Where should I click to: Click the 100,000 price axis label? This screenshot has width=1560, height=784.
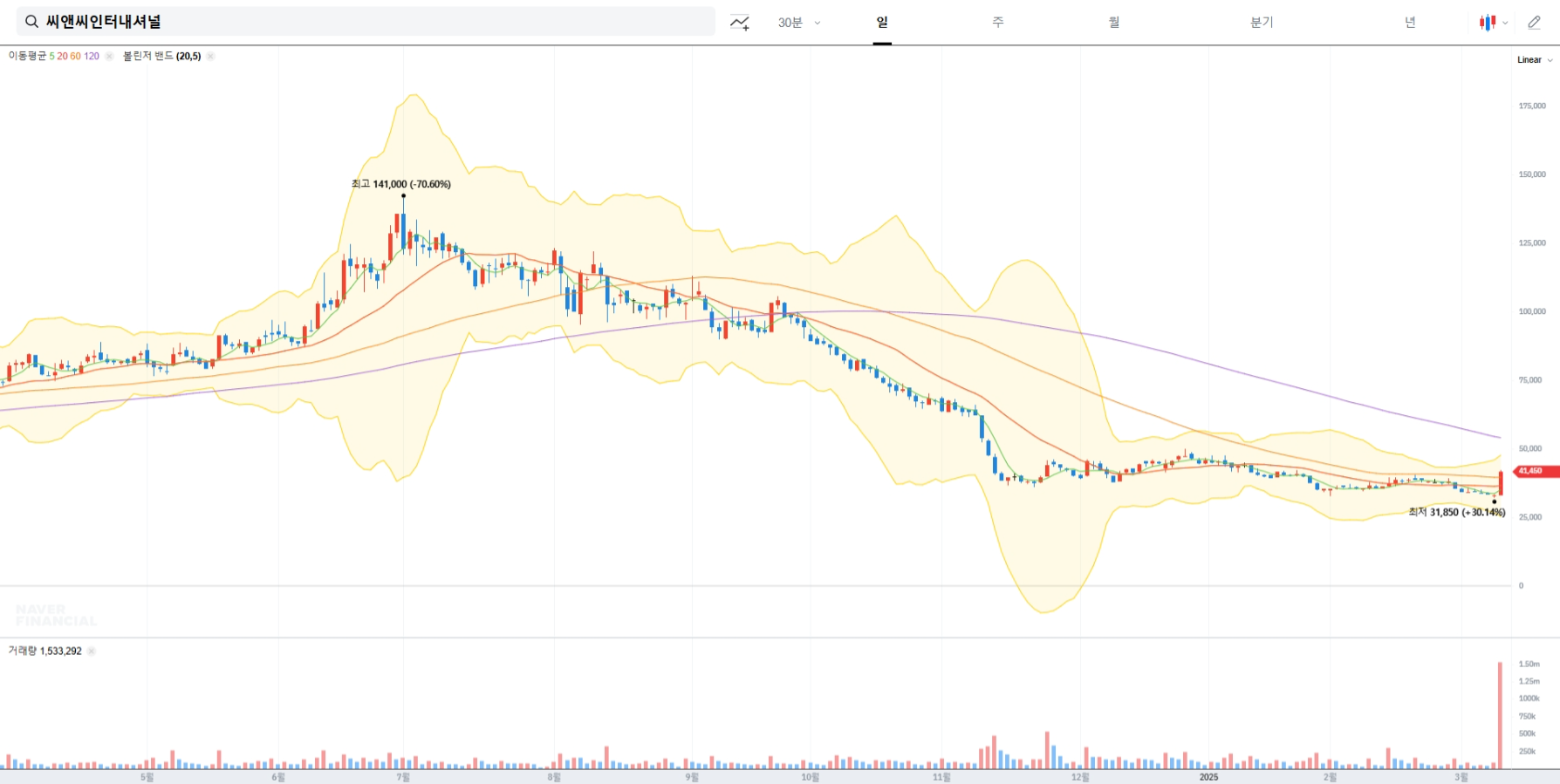tap(1532, 311)
